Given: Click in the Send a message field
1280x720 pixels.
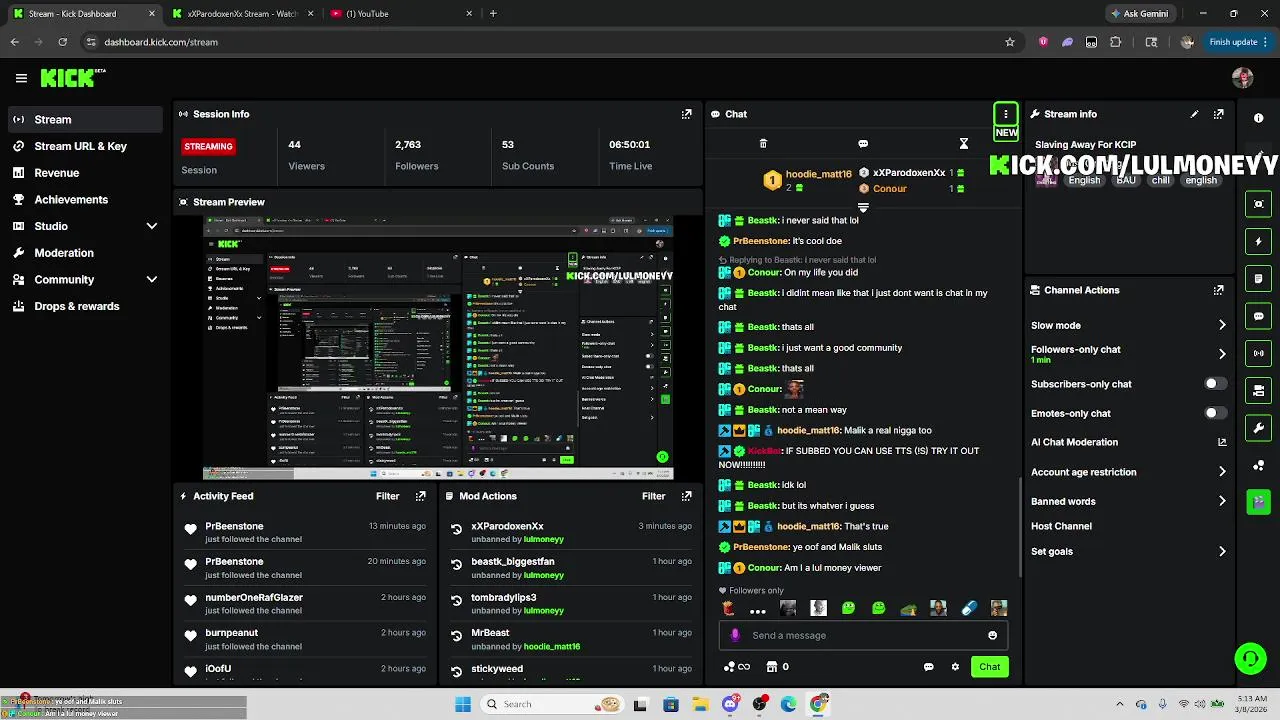Looking at the screenshot, I should pyautogui.click(x=863, y=635).
